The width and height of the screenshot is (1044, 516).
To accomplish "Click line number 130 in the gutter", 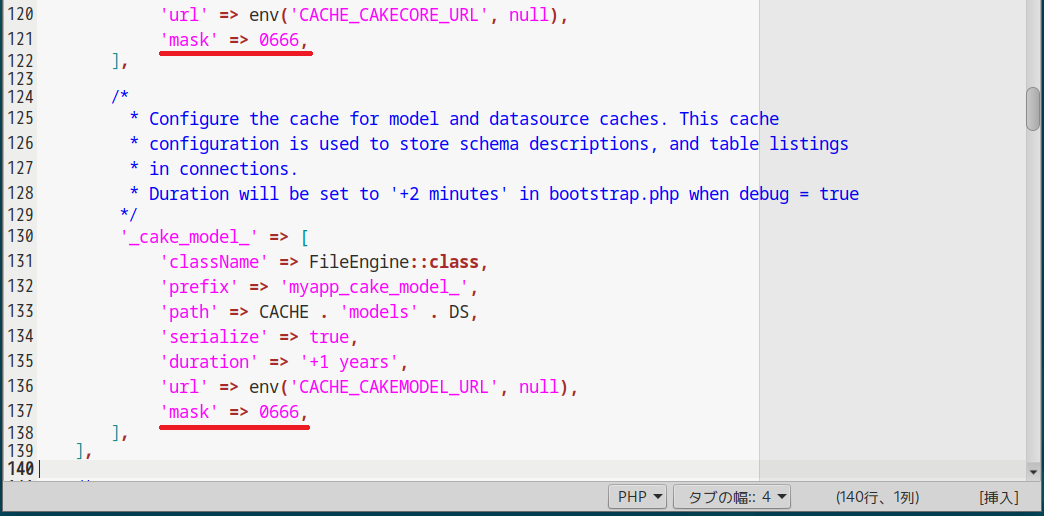I will pyautogui.click(x=19, y=237).
